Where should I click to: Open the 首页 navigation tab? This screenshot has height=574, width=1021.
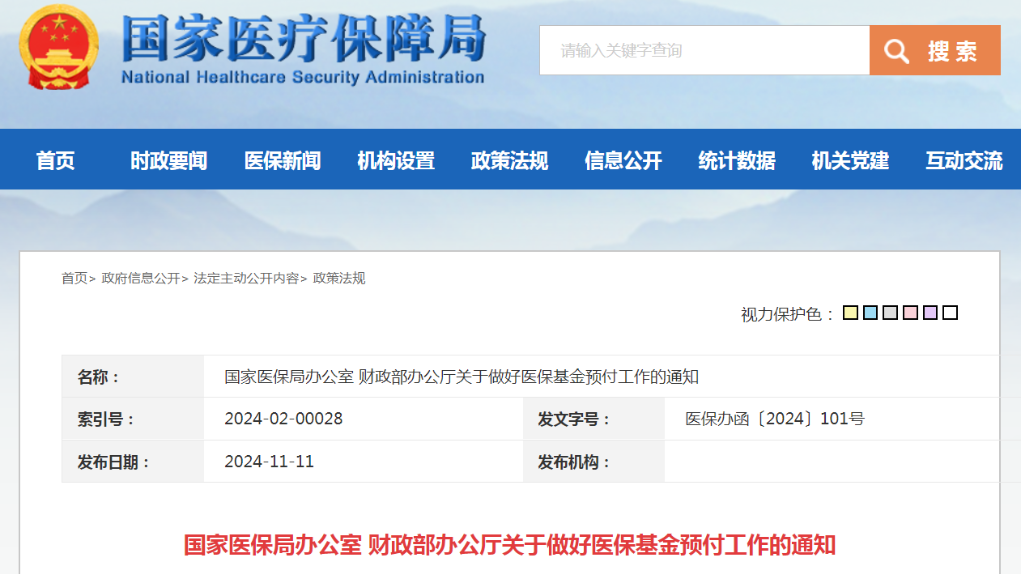55,160
